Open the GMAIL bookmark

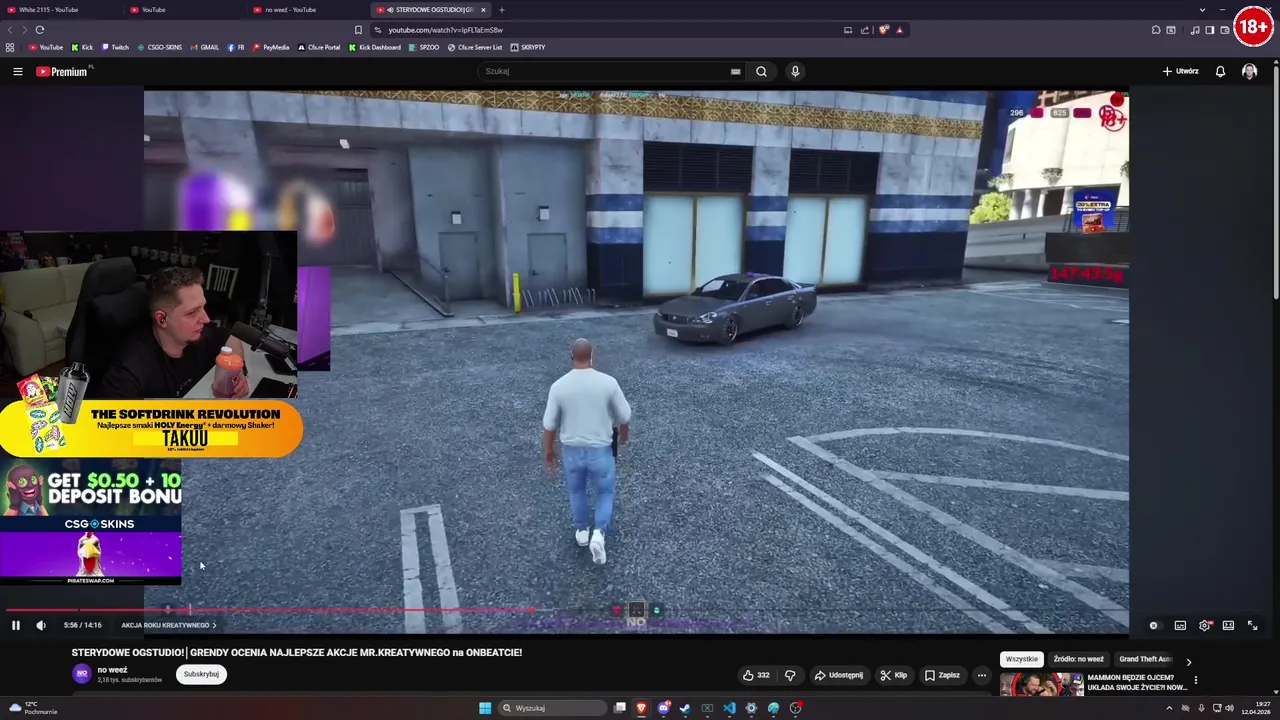(x=204, y=47)
